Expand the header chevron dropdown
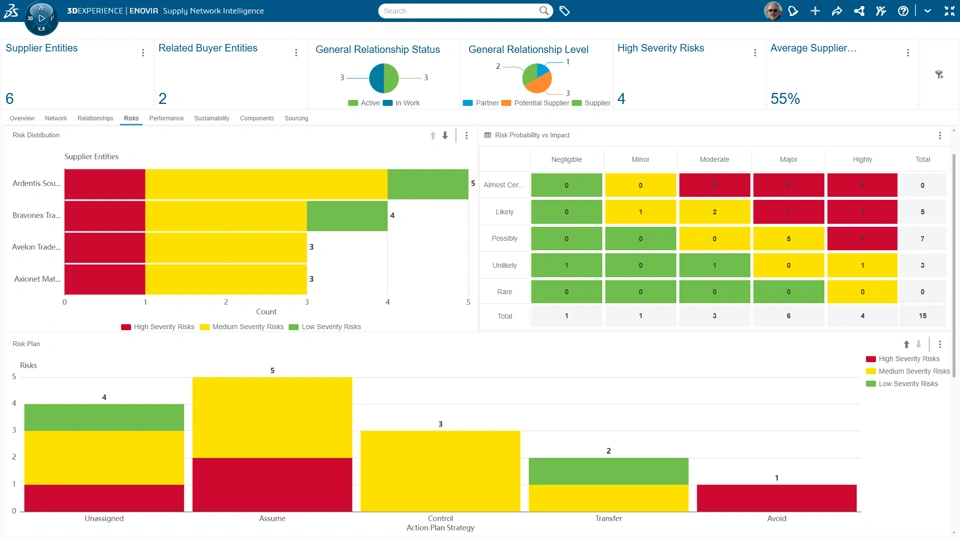960x539 pixels. [928, 11]
